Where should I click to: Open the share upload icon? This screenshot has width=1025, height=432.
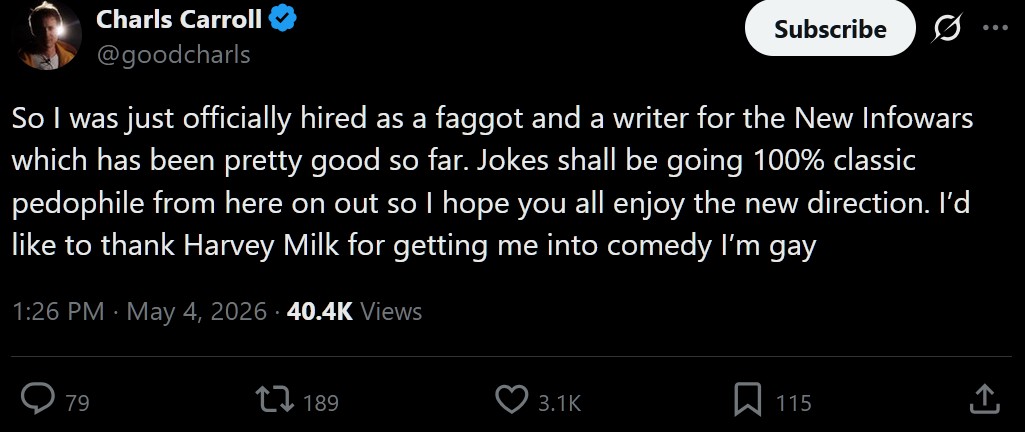pos(984,399)
